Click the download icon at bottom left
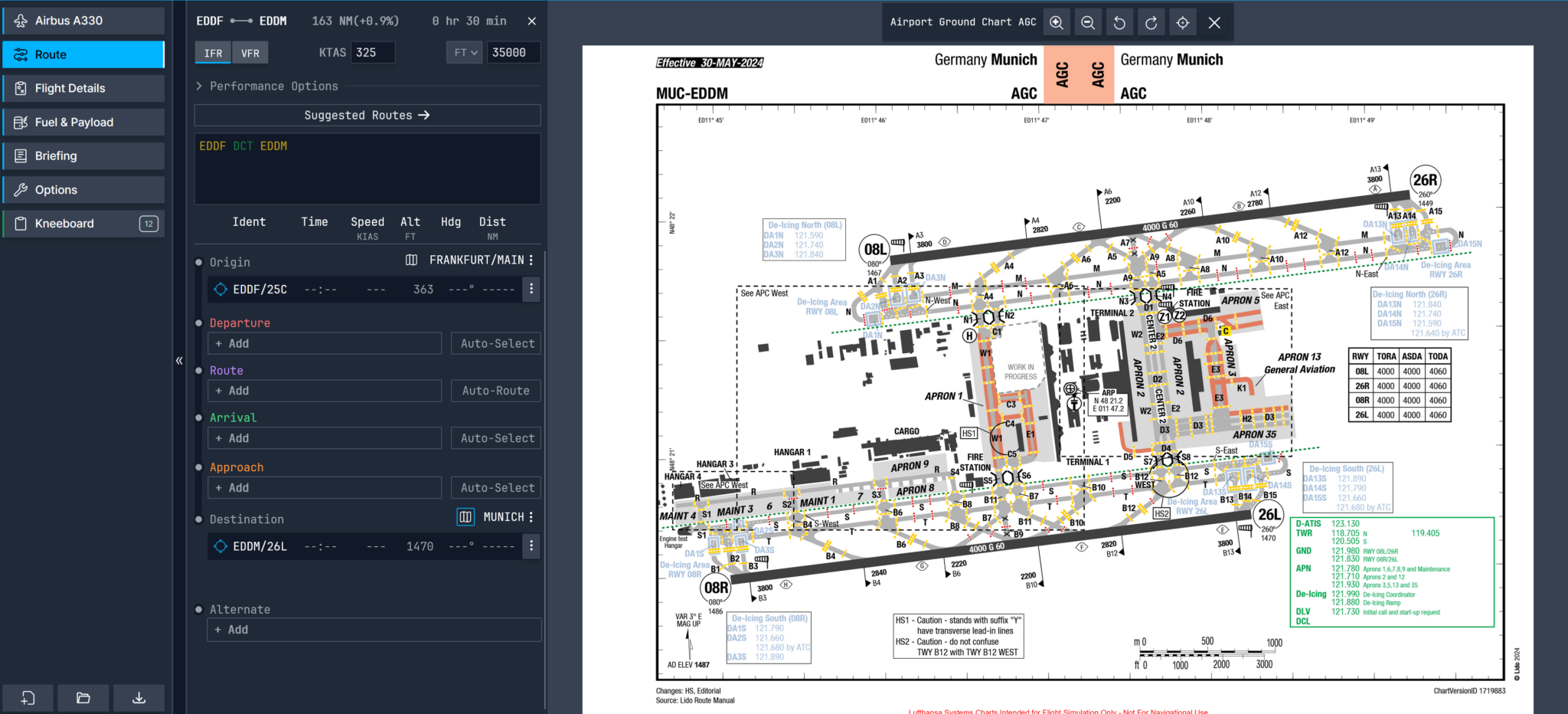 (139, 698)
